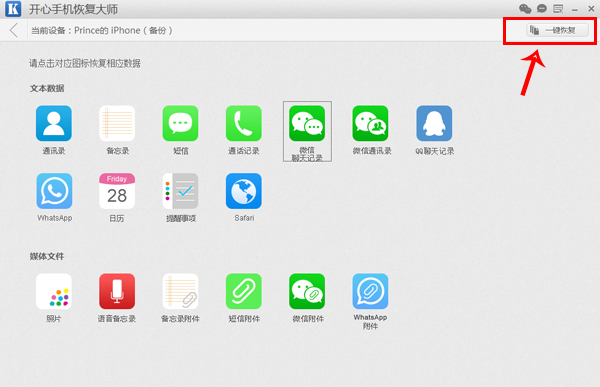This screenshot has width=600, height=387.
Task: Open the 短信附件 message attachment icon
Action: pyautogui.click(x=244, y=291)
